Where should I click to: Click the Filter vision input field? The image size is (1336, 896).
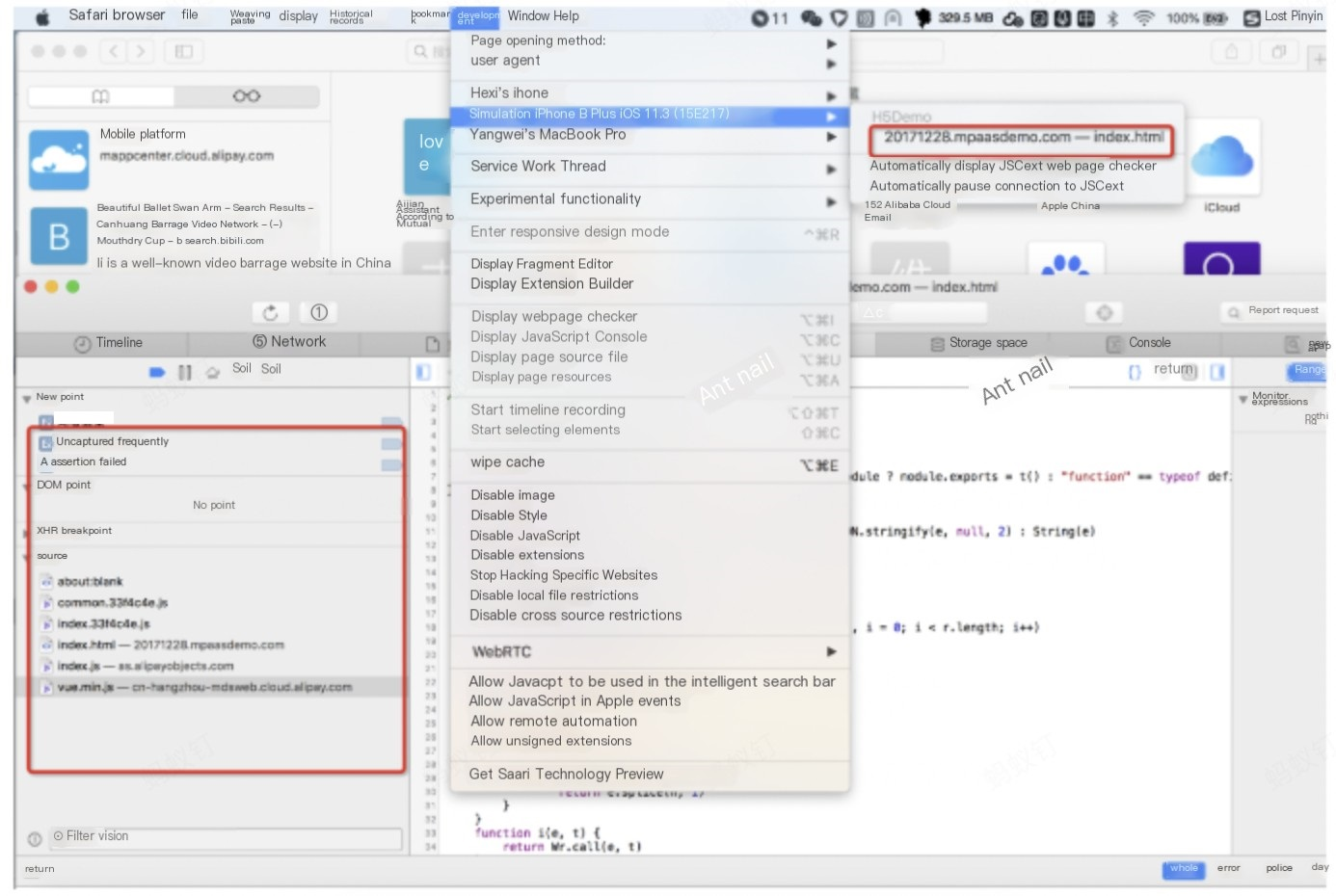click(226, 837)
